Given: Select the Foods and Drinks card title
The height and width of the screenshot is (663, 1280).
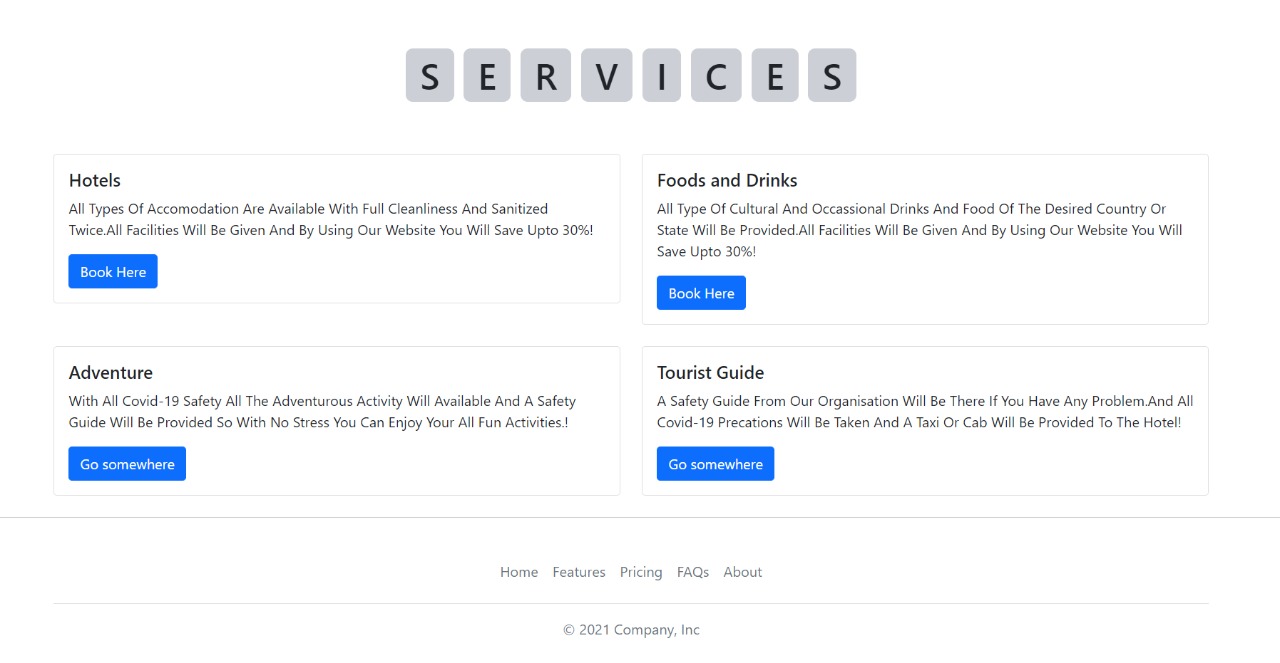Looking at the screenshot, I should [727, 180].
